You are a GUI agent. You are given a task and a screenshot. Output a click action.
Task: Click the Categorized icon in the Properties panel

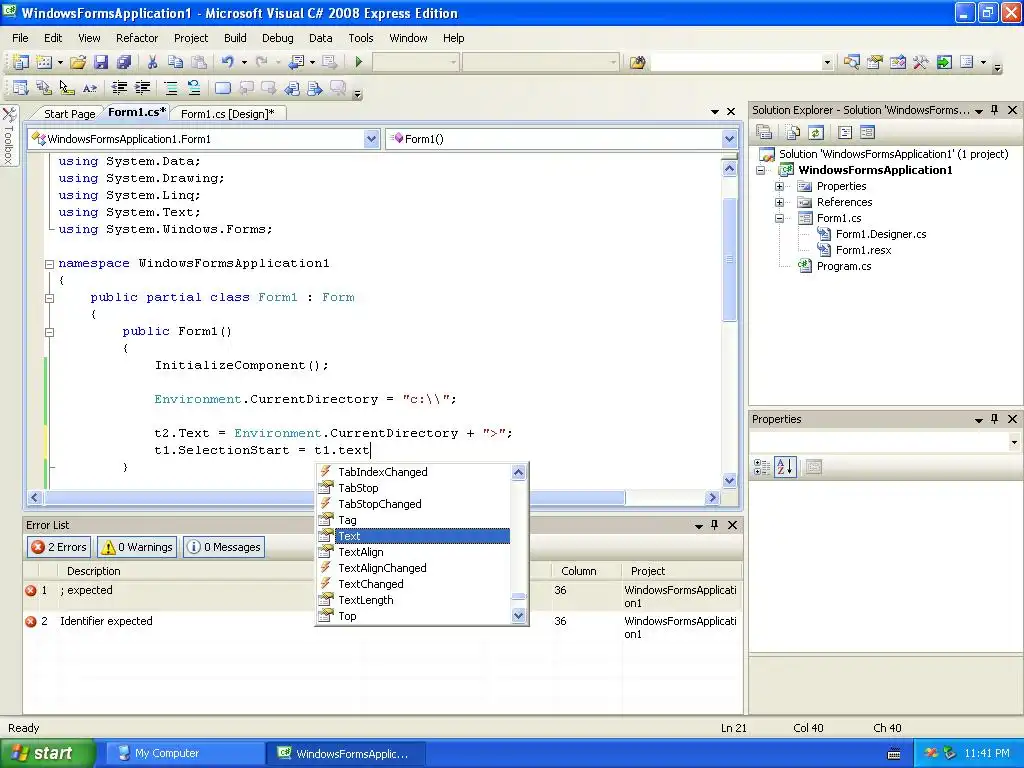point(761,467)
